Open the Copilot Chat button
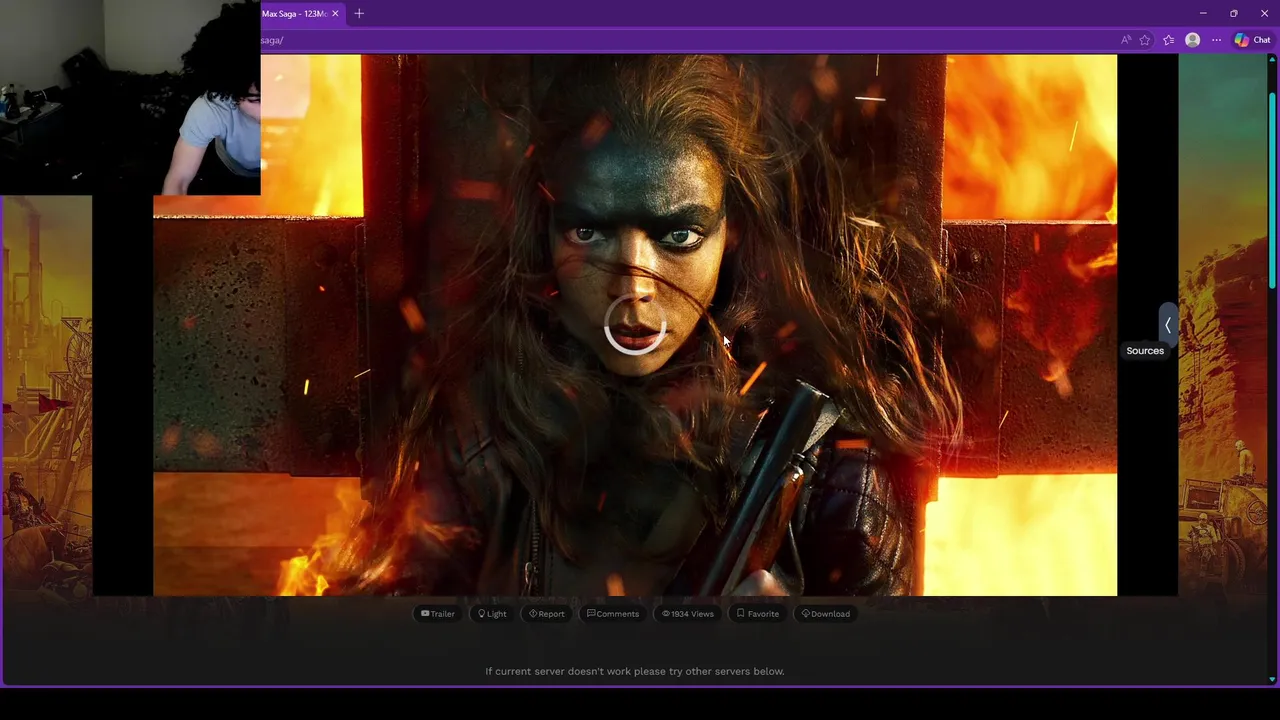 coord(1252,40)
